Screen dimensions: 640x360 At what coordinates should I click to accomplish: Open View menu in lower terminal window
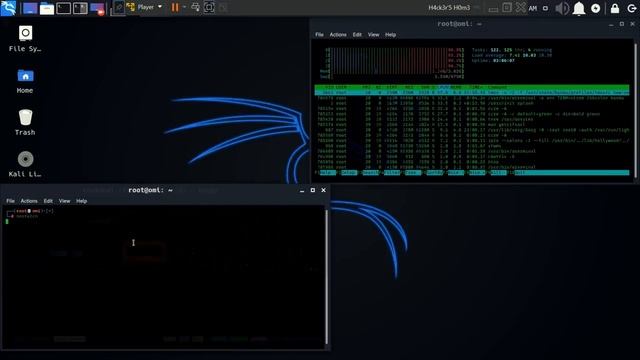(x=64, y=201)
